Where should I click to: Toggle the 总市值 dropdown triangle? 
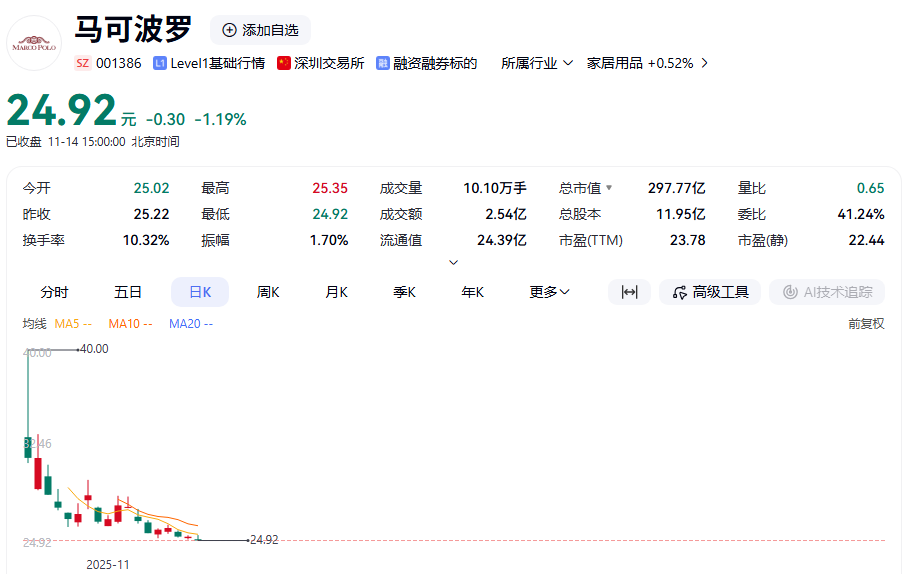point(609,188)
